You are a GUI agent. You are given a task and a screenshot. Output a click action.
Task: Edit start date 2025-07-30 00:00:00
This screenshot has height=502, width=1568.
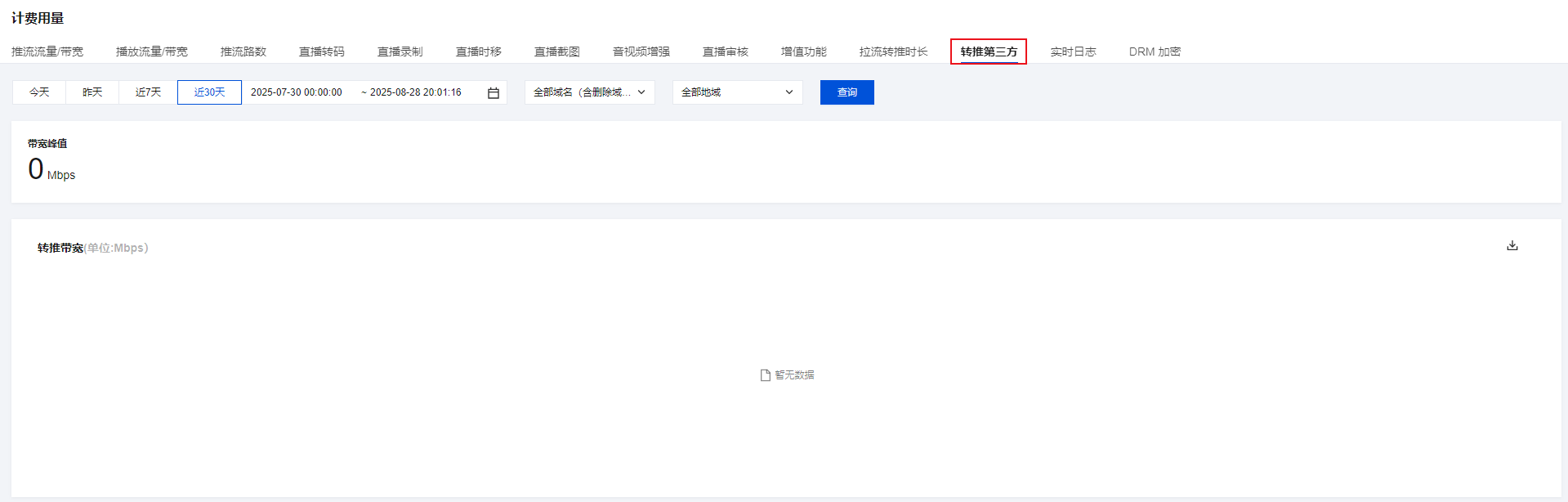[x=297, y=92]
